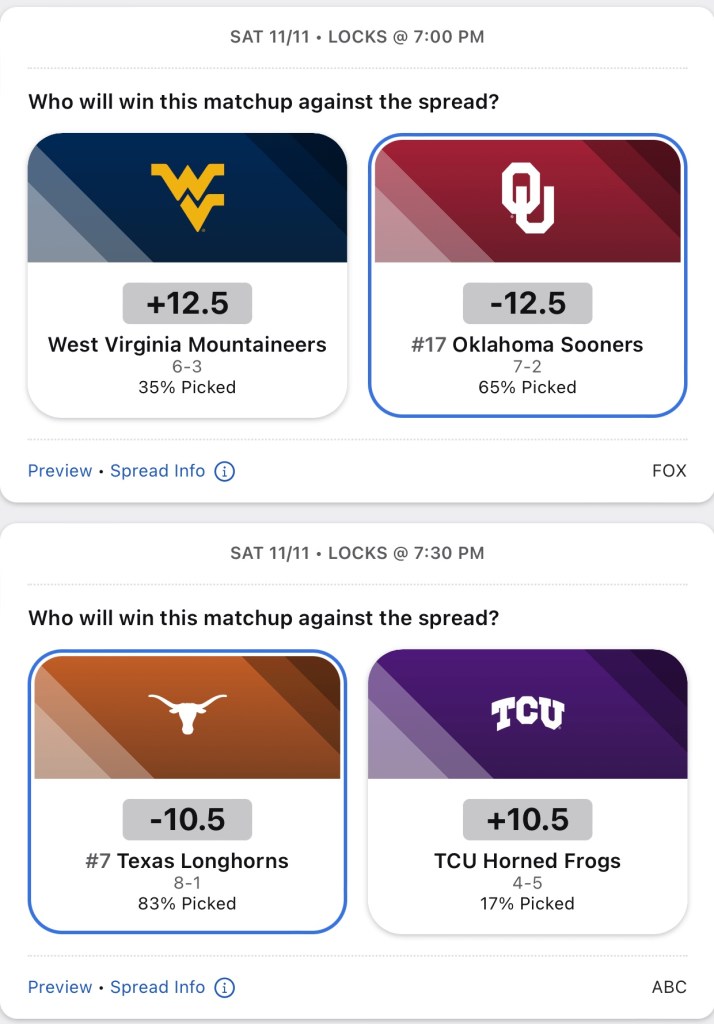Open Preview for Texas vs TCU
Screen dimensions: 714x1024
(x=60, y=987)
